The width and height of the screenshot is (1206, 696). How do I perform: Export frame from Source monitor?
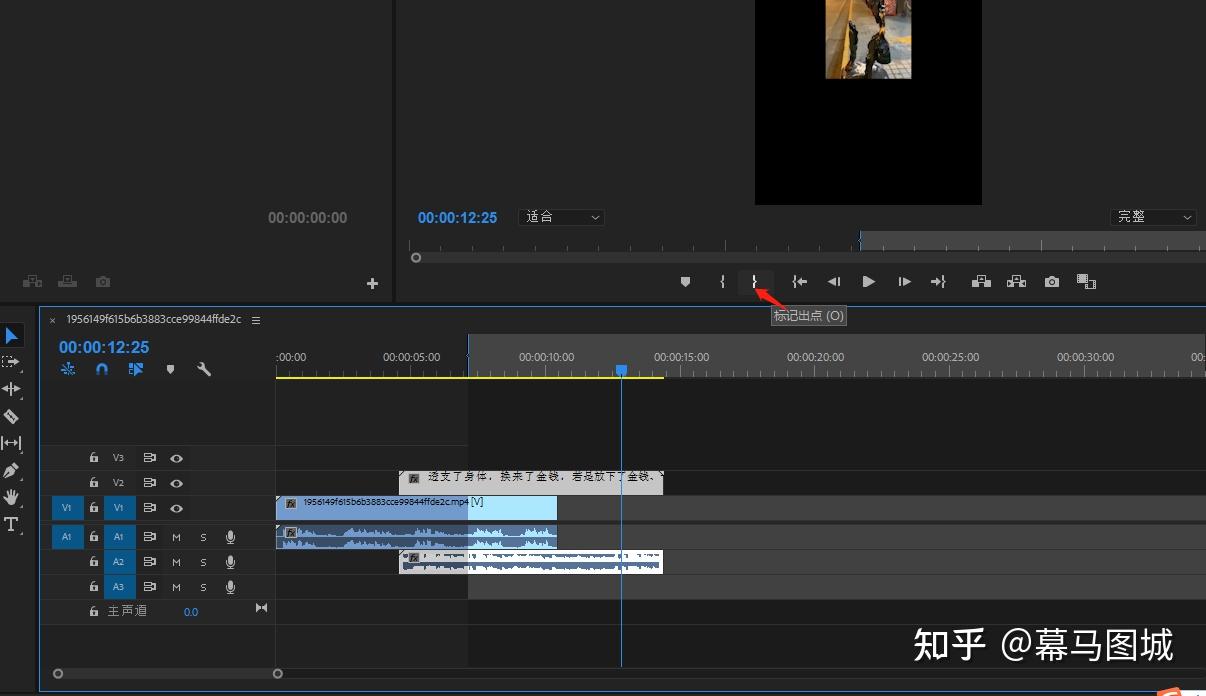(103, 282)
